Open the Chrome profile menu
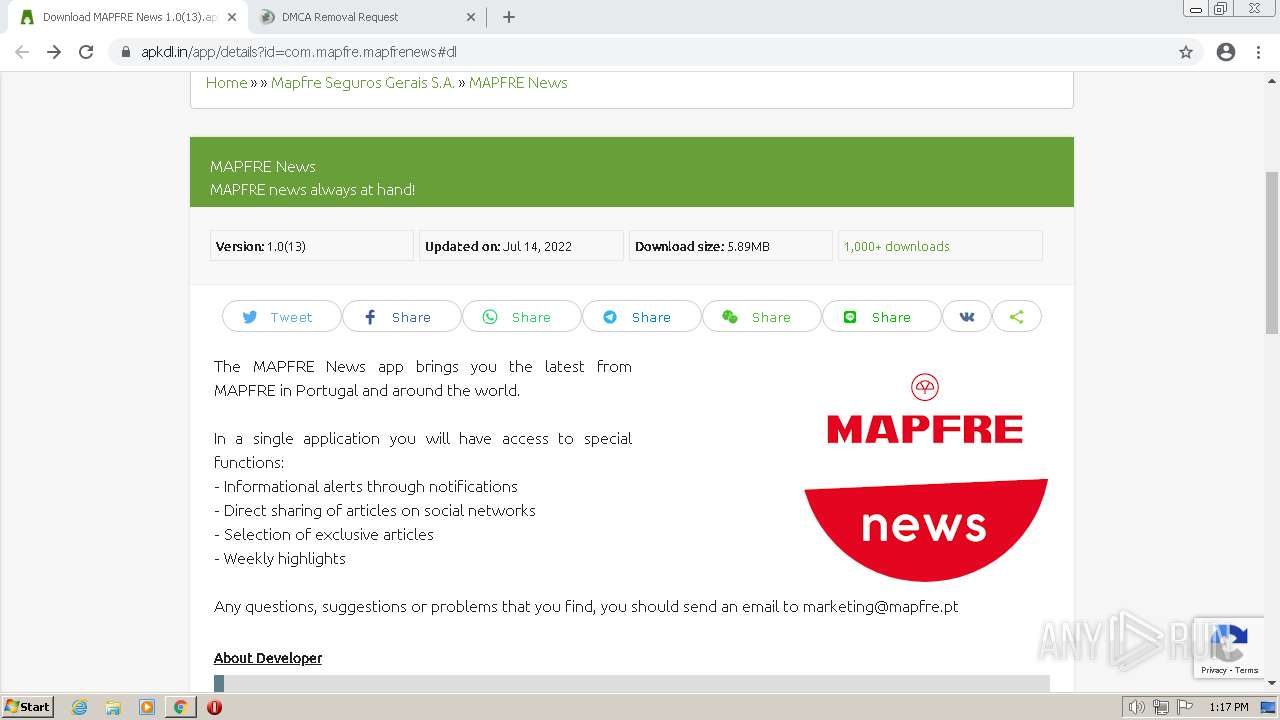This screenshot has width=1280, height=720. (x=1226, y=52)
